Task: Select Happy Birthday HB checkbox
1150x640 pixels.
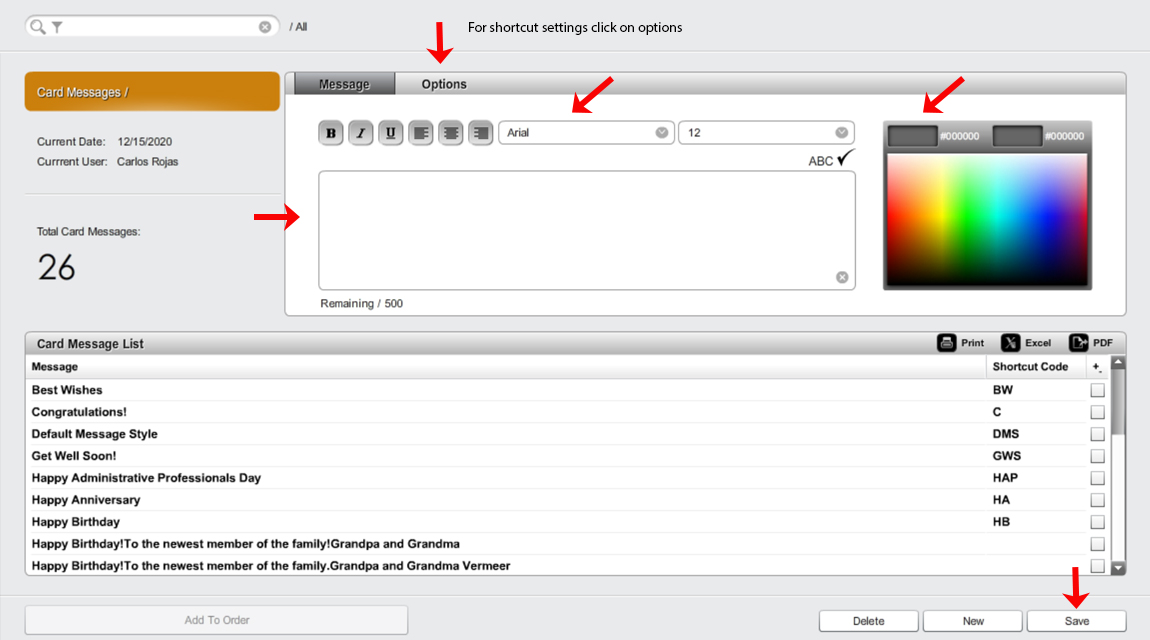Action: (x=1097, y=522)
